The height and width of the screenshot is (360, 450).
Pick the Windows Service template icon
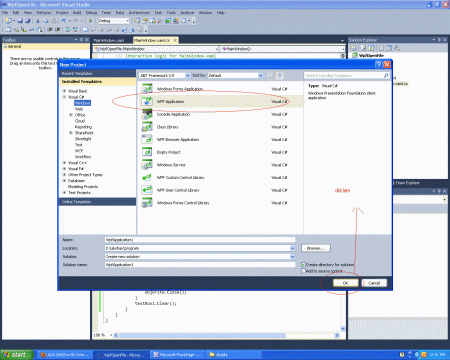[x=147, y=165]
